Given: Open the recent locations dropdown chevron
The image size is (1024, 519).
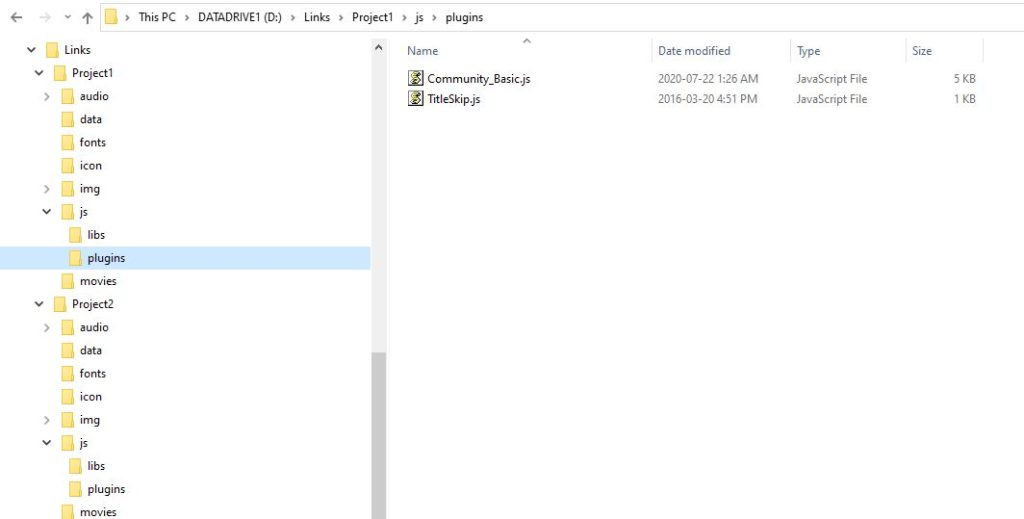Looking at the screenshot, I should pos(66,17).
